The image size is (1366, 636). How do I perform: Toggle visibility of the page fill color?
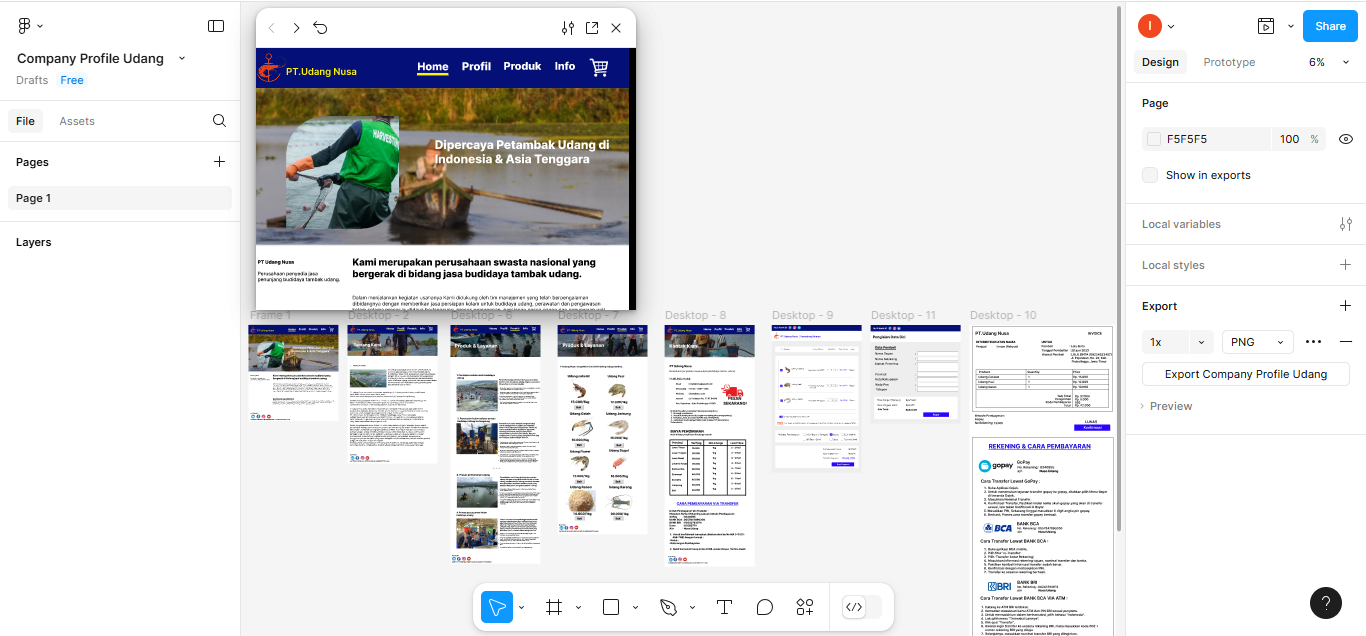tap(1345, 139)
